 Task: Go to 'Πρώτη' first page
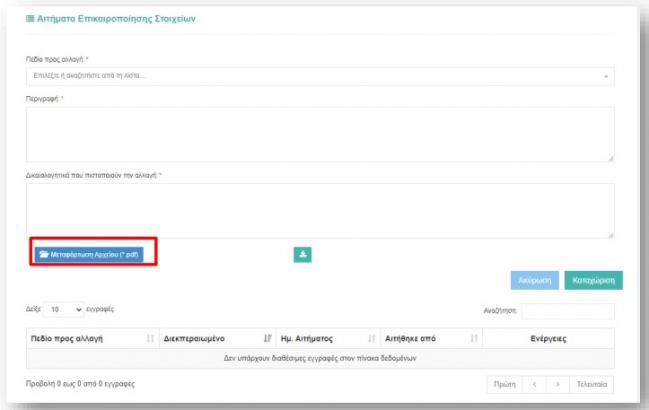504,384
